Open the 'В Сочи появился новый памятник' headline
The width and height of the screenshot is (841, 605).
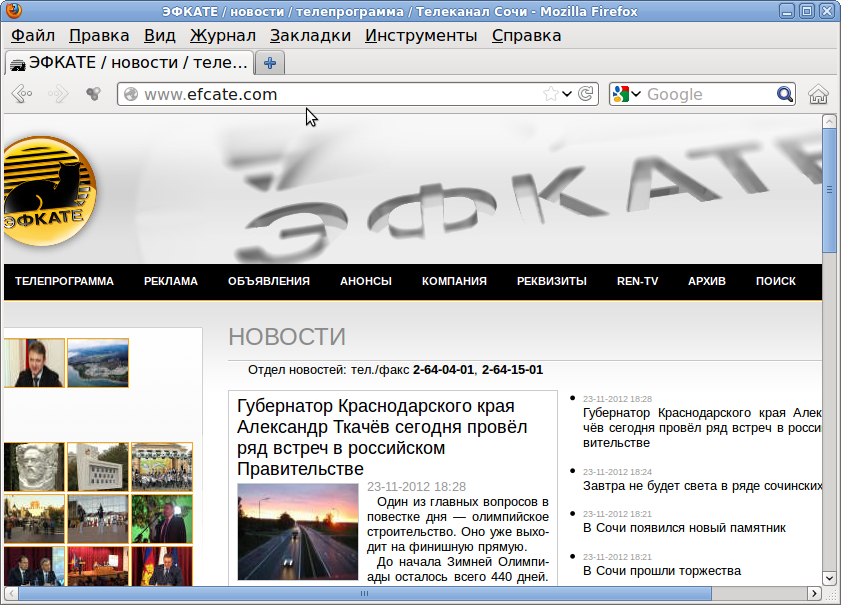click(684, 527)
